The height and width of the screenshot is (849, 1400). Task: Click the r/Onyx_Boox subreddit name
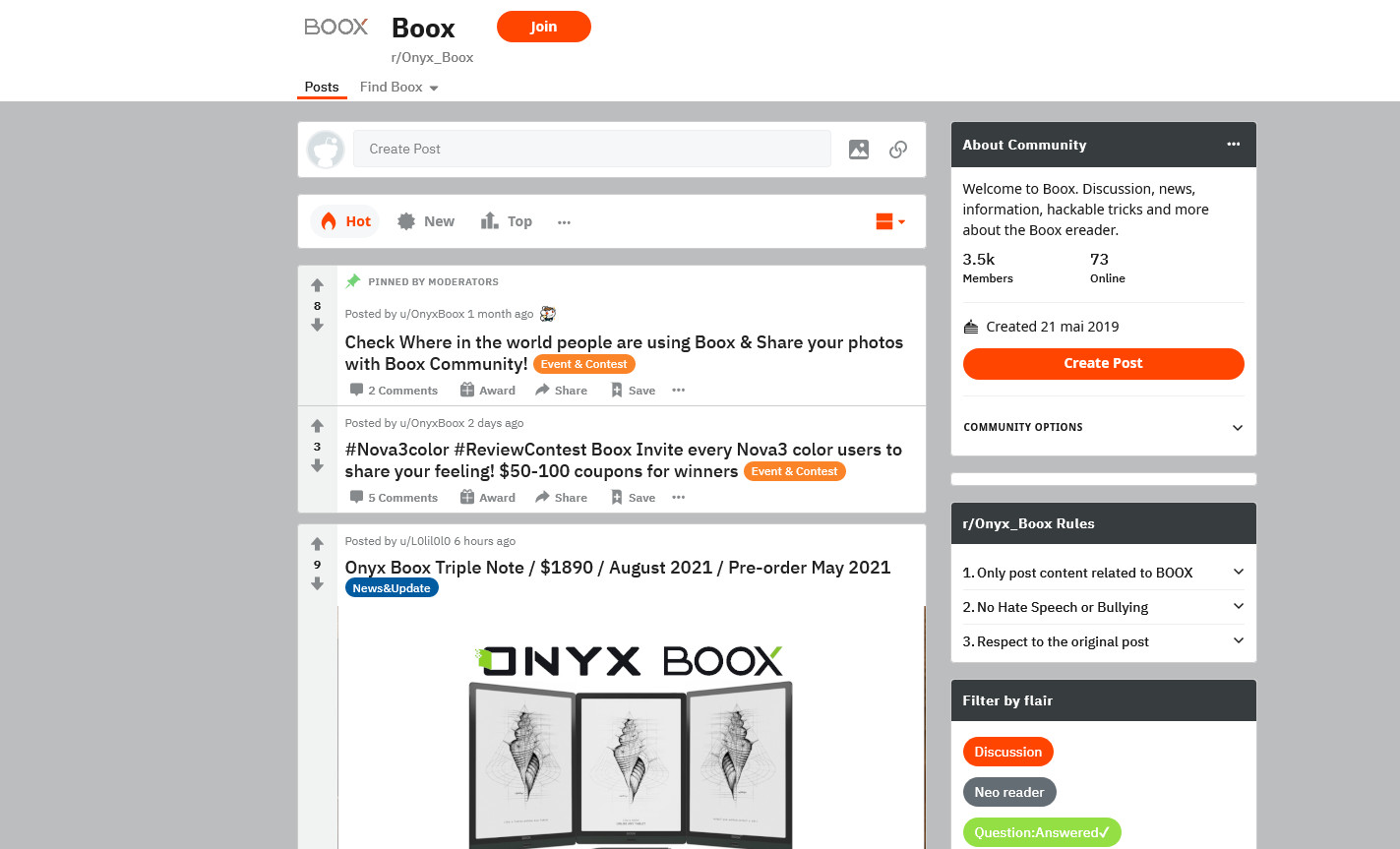point(432,57)
